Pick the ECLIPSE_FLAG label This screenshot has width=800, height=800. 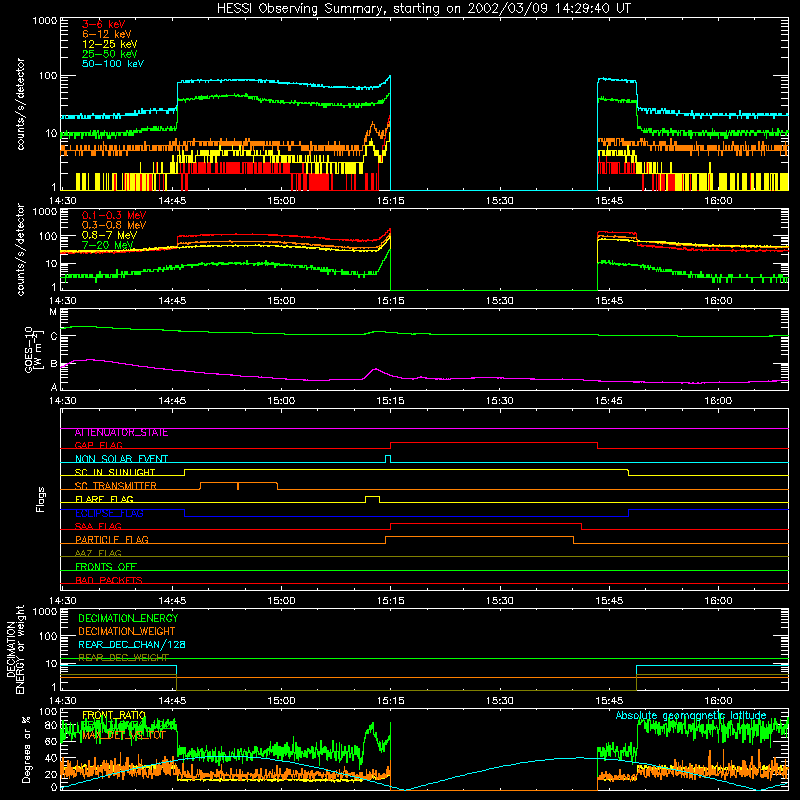click(109, 513)
